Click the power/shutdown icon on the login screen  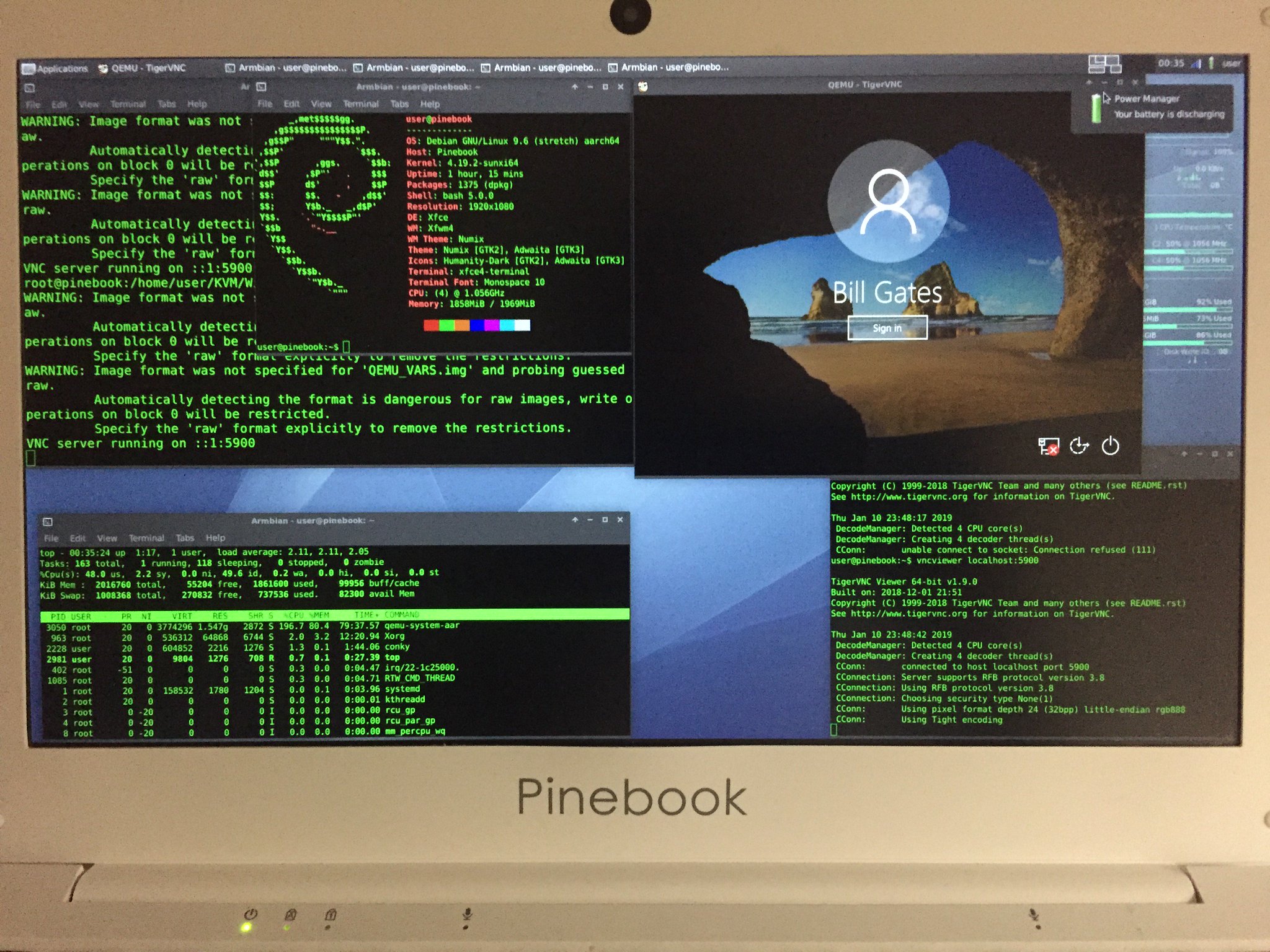[x=1111, y=446]
